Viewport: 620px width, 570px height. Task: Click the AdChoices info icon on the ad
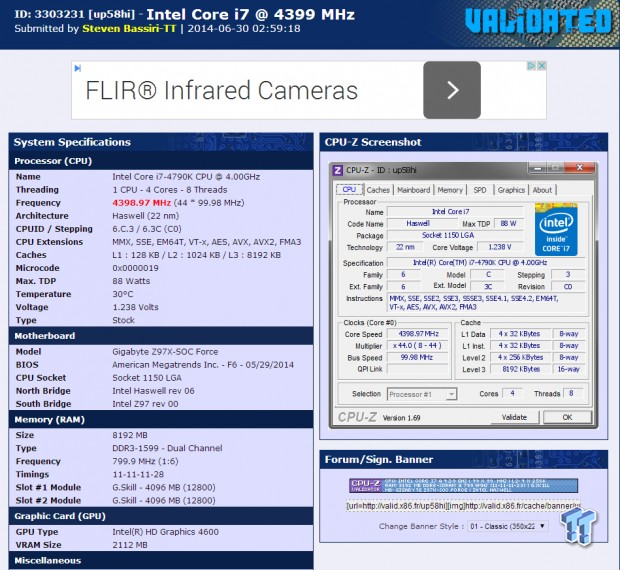(x=531, y=66)
